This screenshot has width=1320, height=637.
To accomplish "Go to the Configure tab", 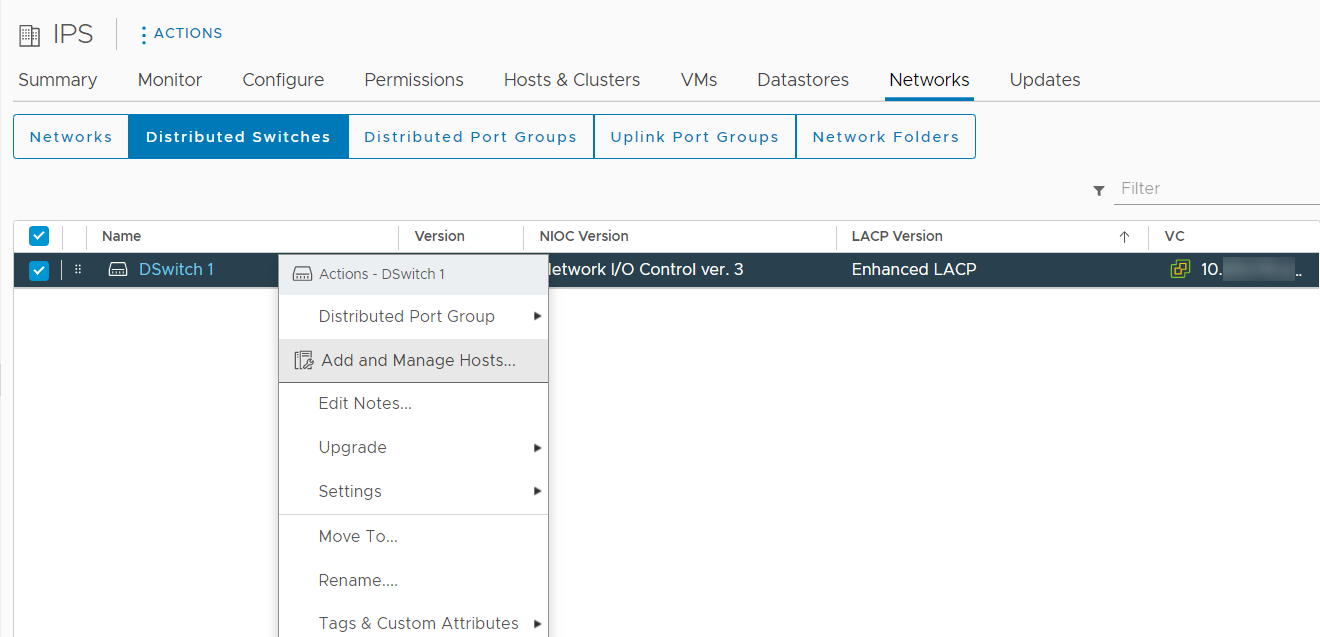I will (283, 80).
